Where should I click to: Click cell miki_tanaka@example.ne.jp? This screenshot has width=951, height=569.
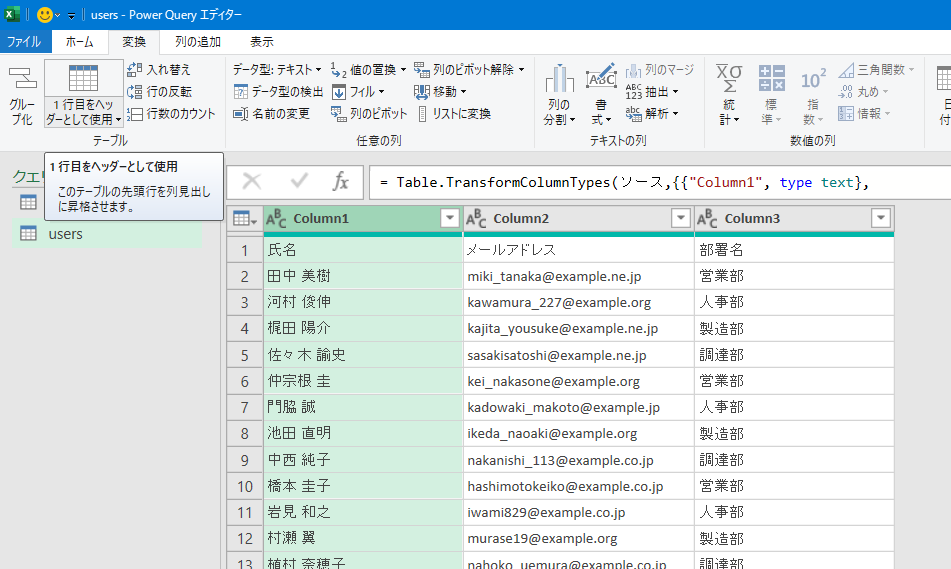pos(578,277)
